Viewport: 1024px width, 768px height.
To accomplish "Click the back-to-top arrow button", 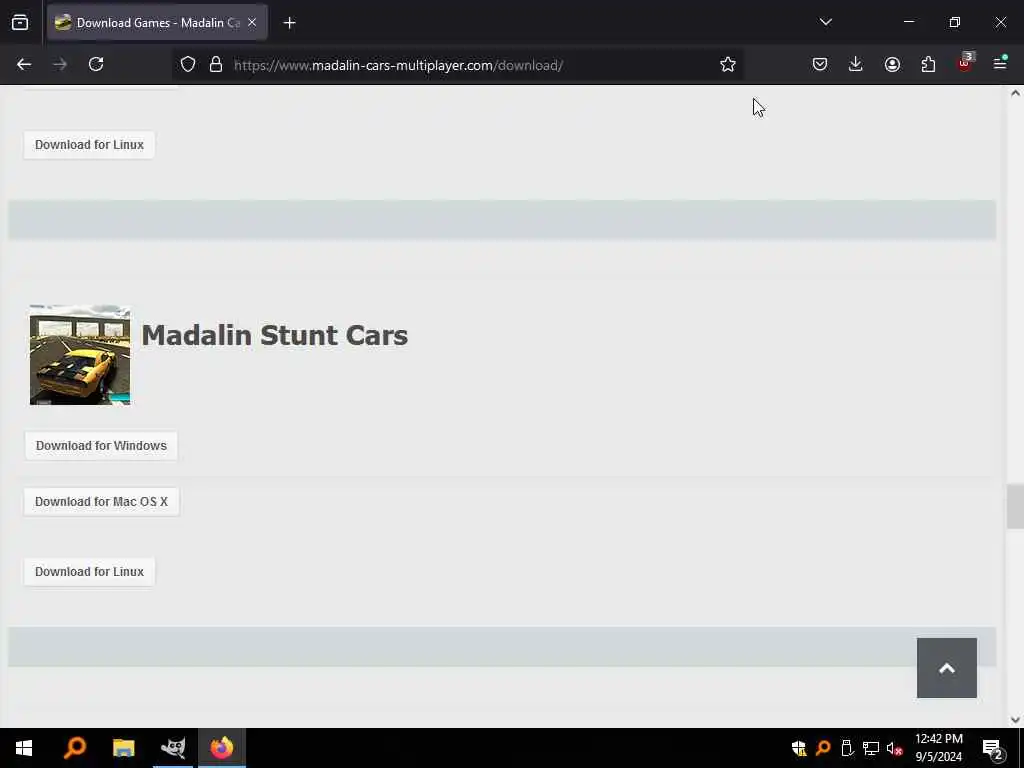I will (947, 668).
